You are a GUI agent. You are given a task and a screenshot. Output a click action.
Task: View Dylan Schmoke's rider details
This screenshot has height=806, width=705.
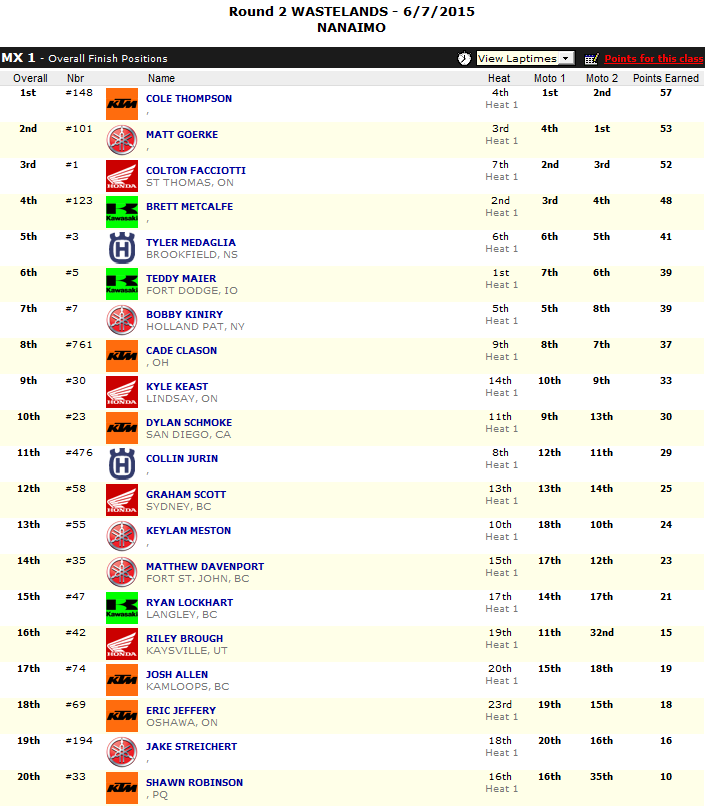coord(188,423)
